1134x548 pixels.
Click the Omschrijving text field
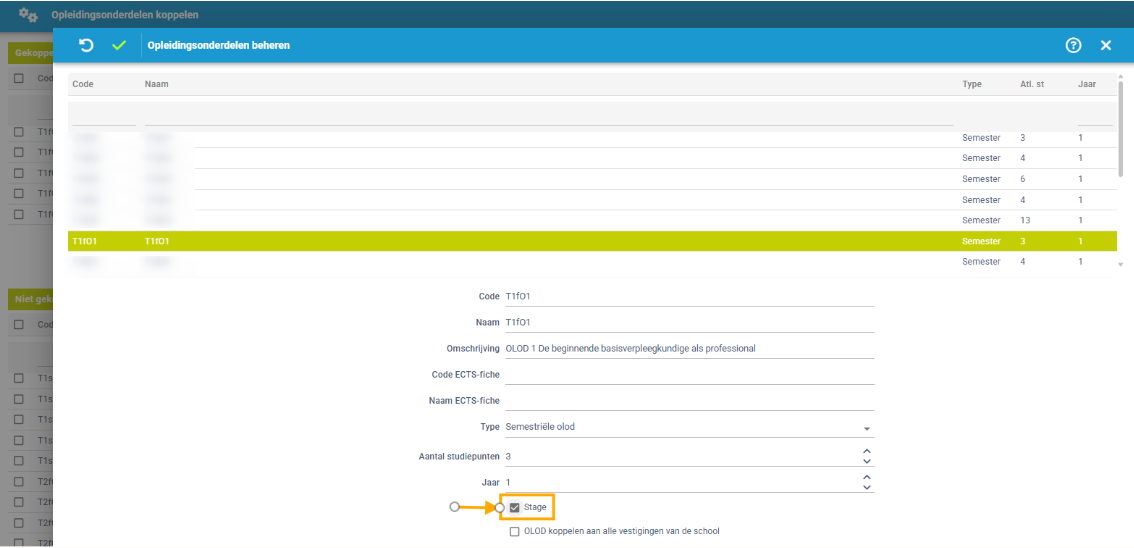[688, 348]
